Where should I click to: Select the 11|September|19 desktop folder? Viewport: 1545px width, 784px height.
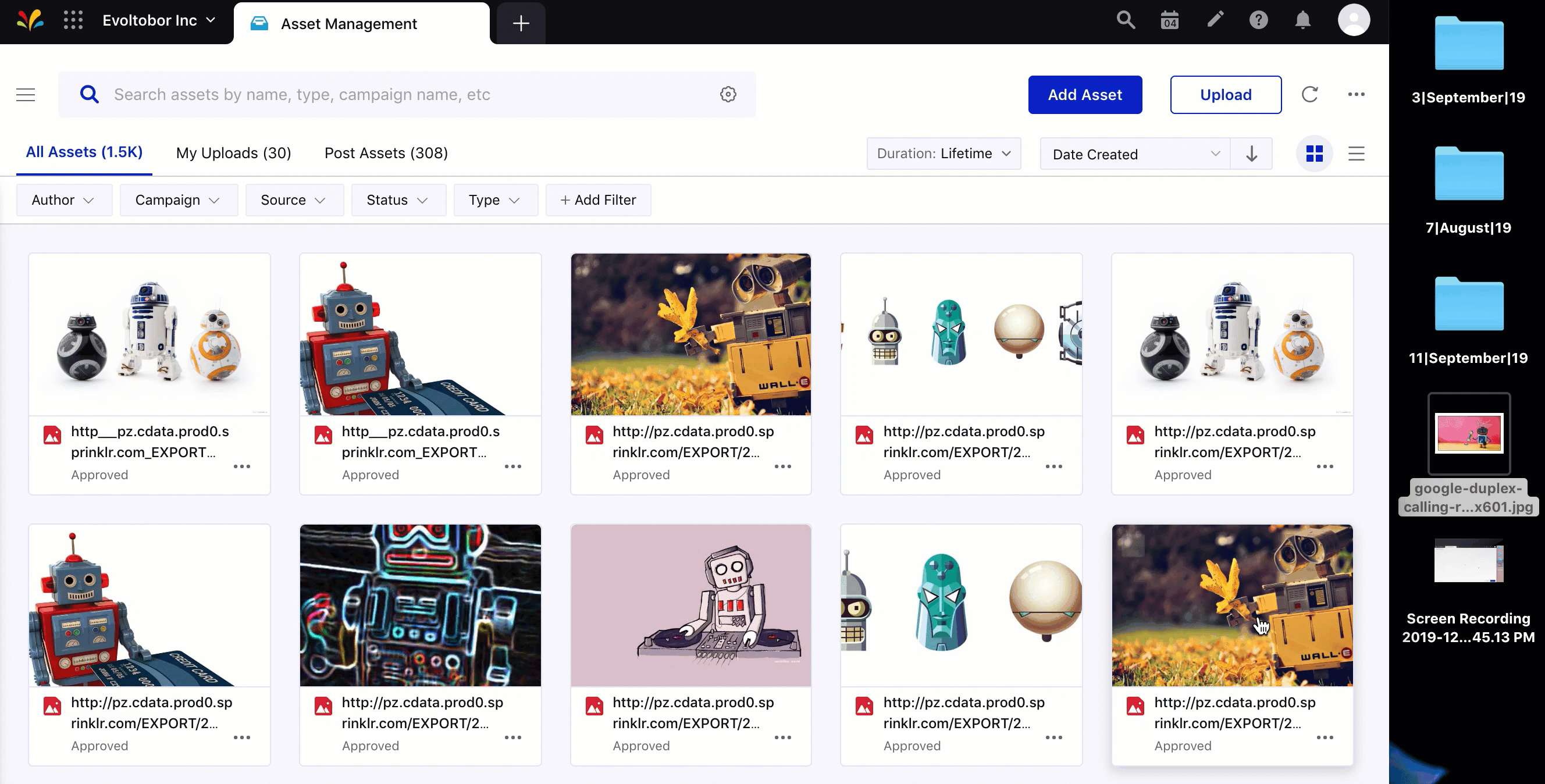[x=1468, y=320]
